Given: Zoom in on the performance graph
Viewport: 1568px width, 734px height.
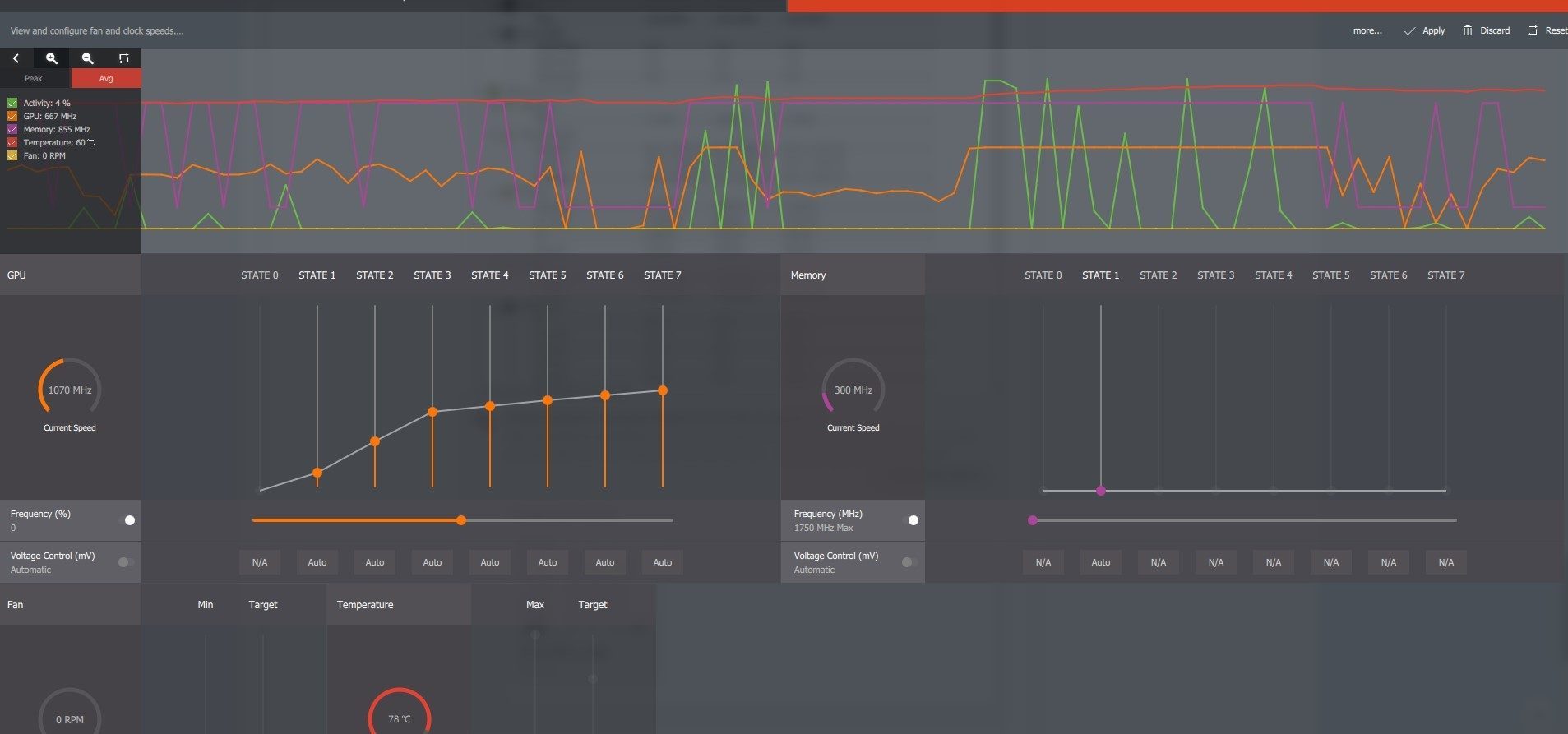Looking at the screenshot, I should click(52, 58).
